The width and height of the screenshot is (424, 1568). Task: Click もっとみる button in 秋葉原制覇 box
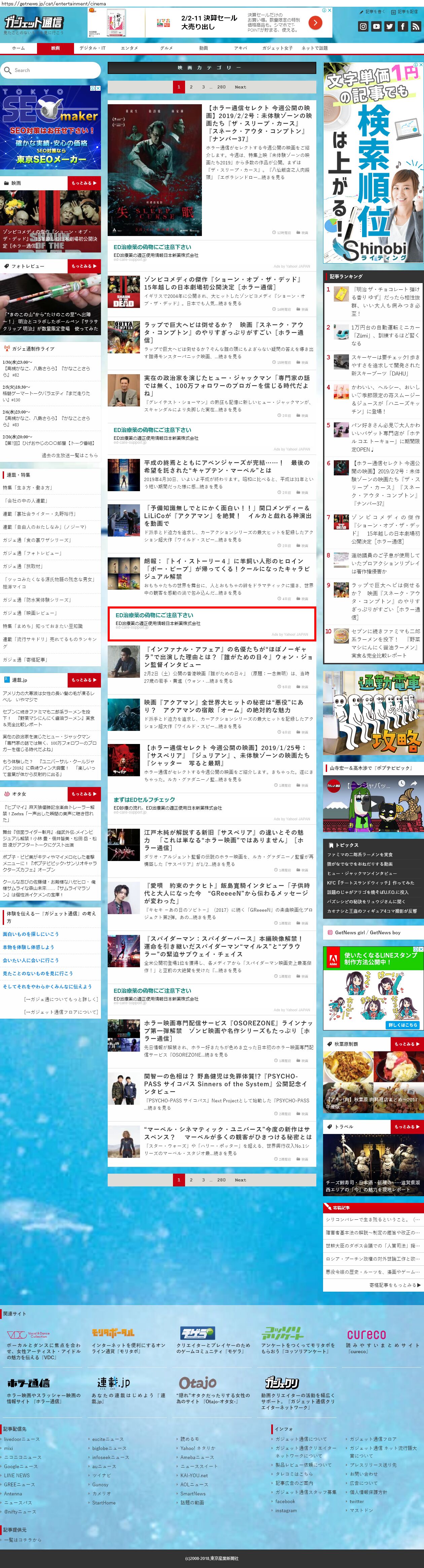(x=407, y=1044)
